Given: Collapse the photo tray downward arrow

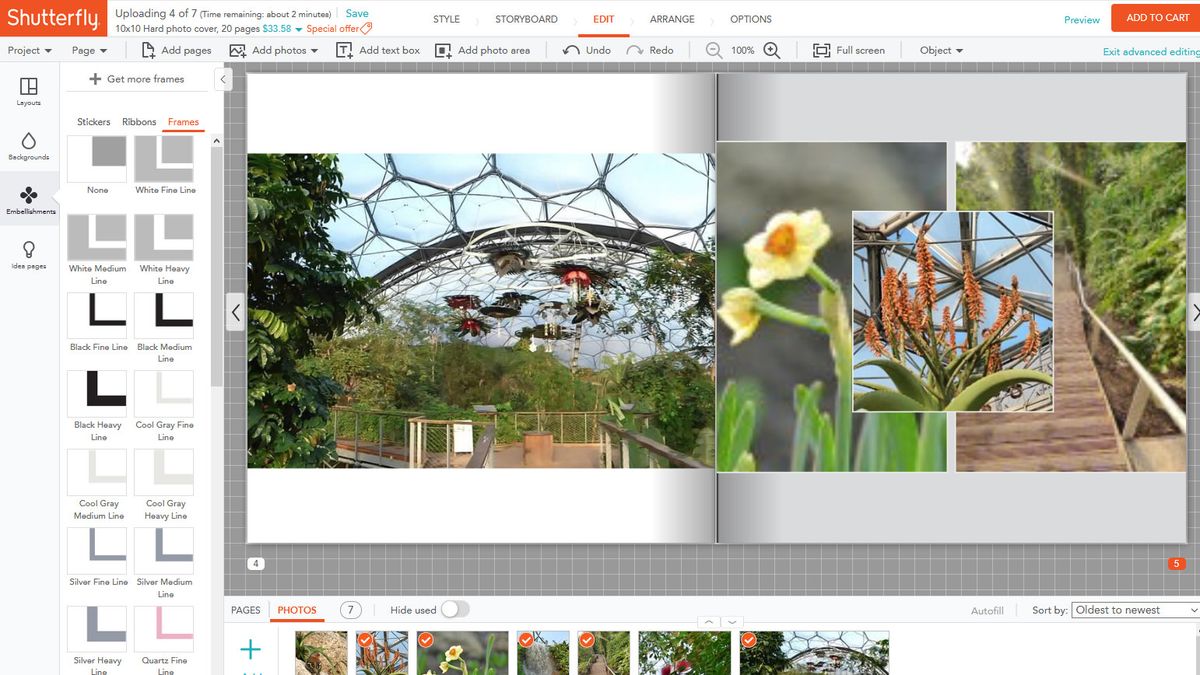Looking at the screenshot, I should (732, 622).
